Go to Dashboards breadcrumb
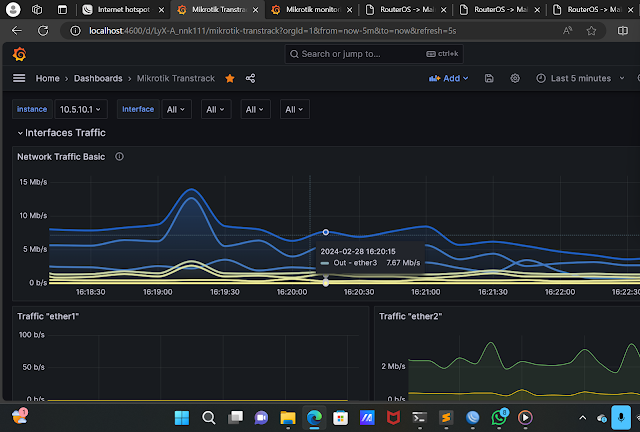This screenshot has height=432, width=640. pos(98,78)
